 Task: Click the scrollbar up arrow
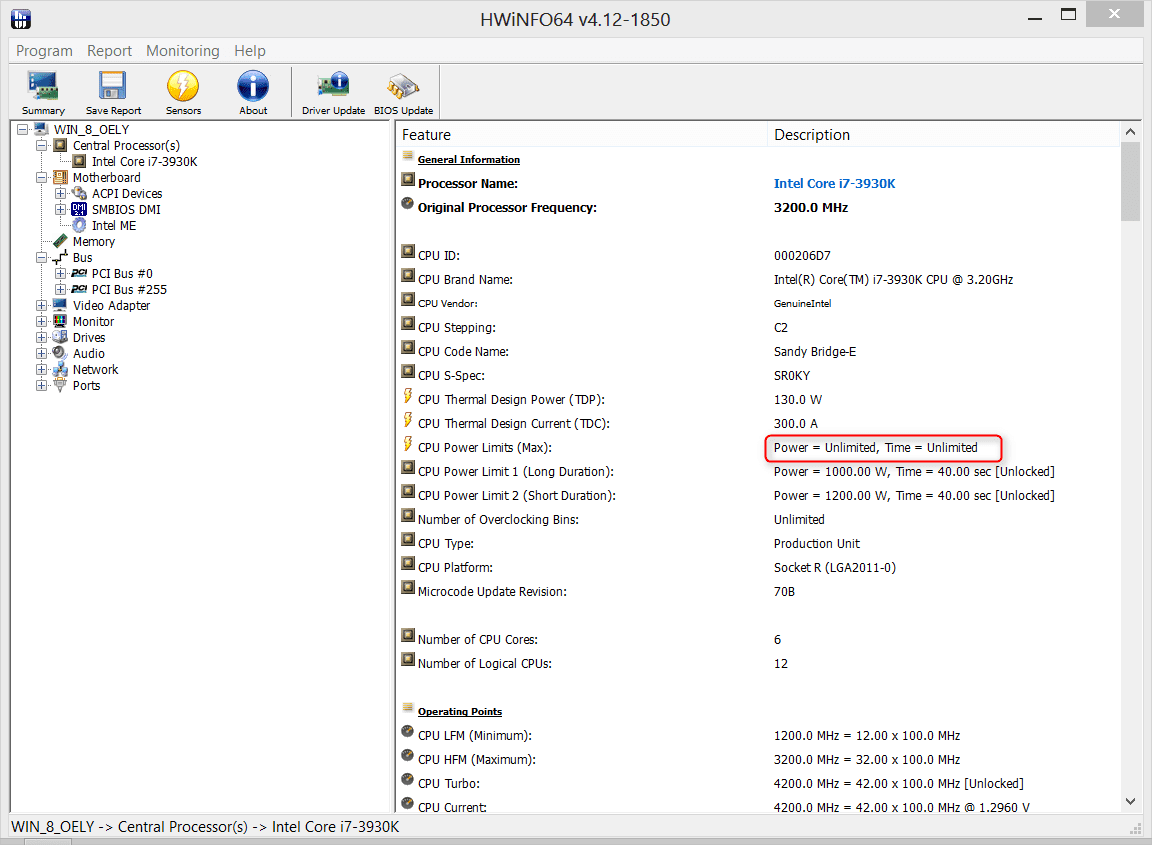click(x=1130, y=132)
